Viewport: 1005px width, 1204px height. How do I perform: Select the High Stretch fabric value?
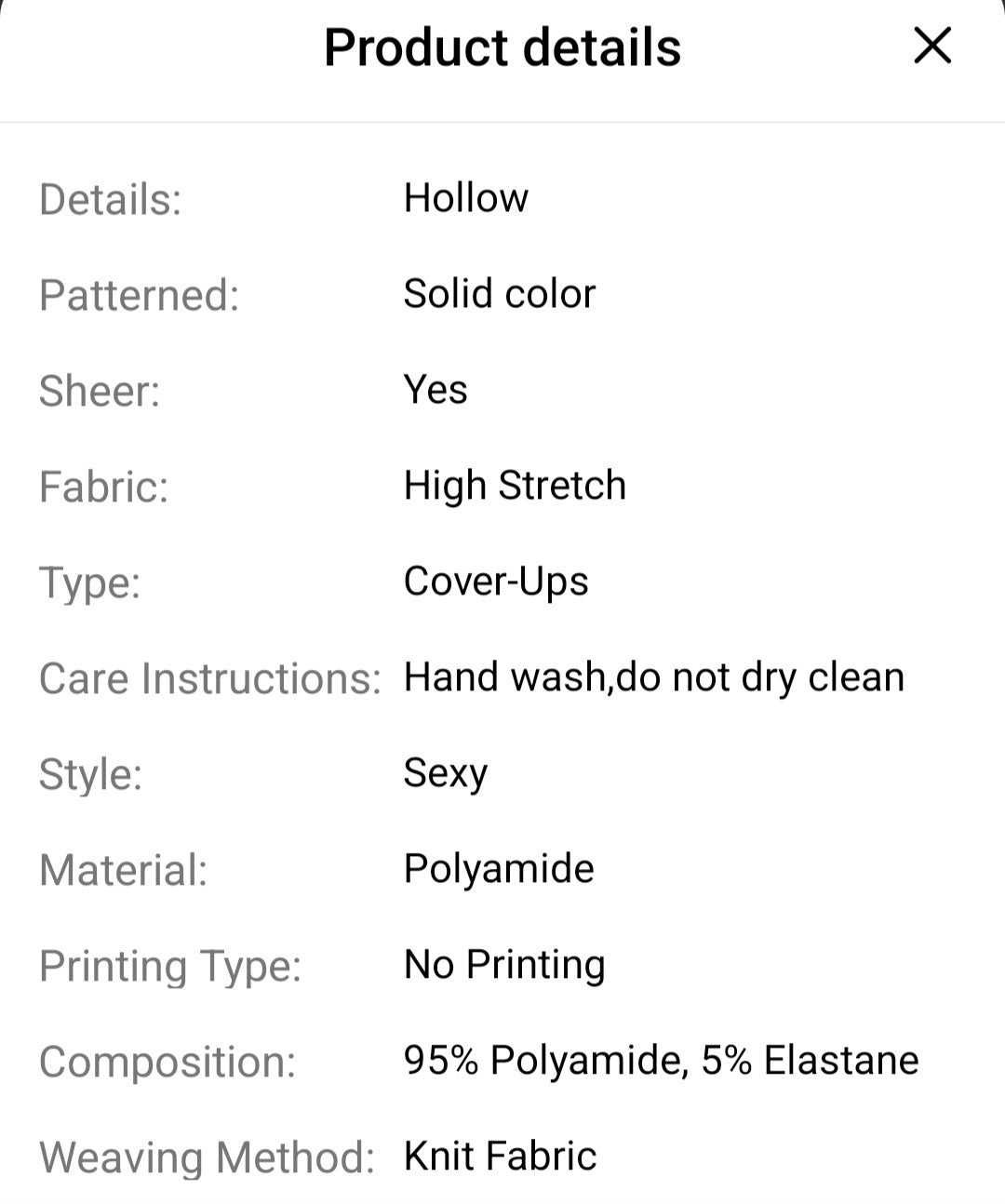click(x=513, y=485)
